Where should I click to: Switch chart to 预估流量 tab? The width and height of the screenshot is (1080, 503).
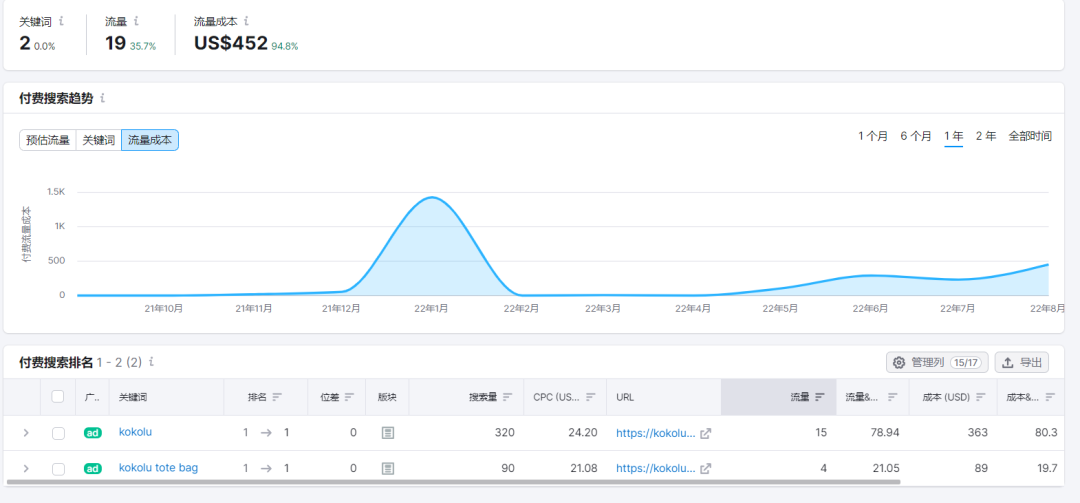click(48, 140)
